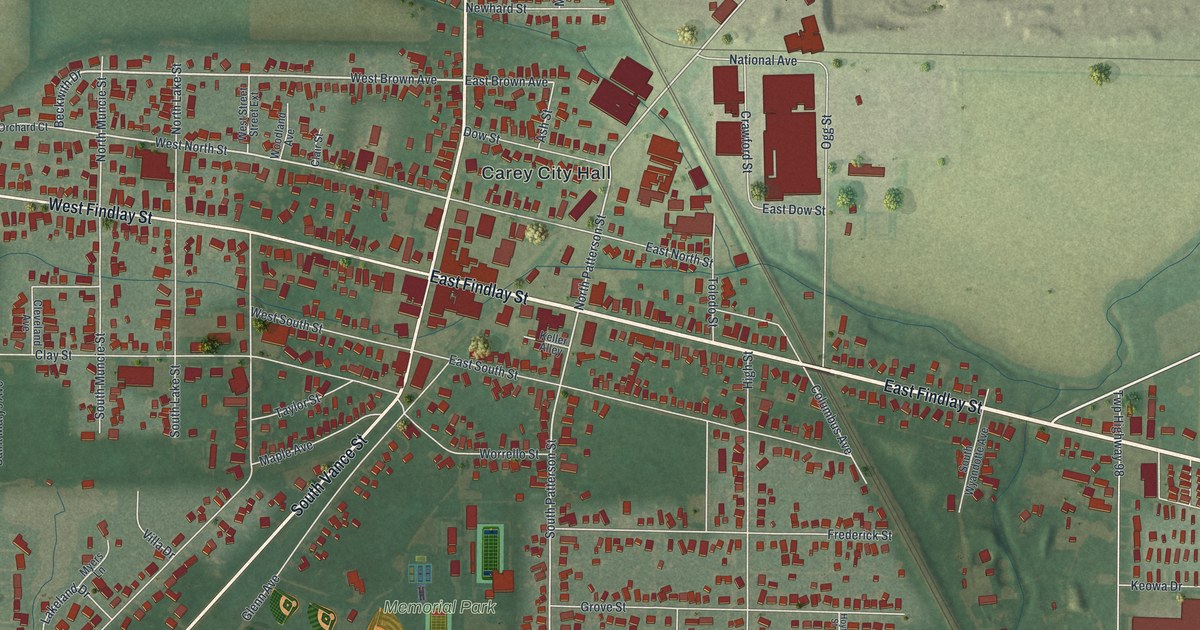Select the West Findlay St label
1200x630 pixels.
(100, 210)
